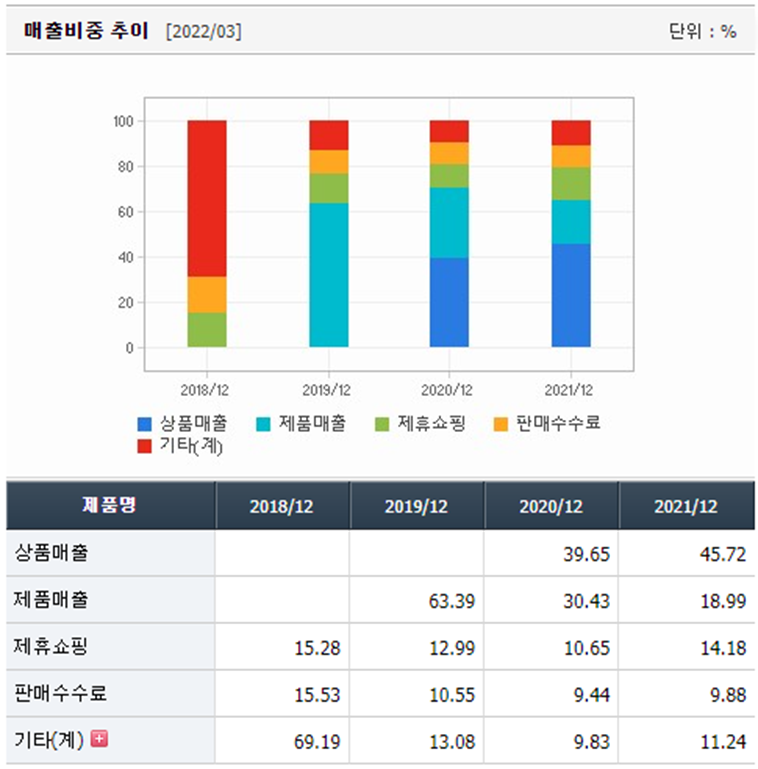758x769 pixels.
Task: Click the 매출비중 추이 section title
Action: (86, 31)
